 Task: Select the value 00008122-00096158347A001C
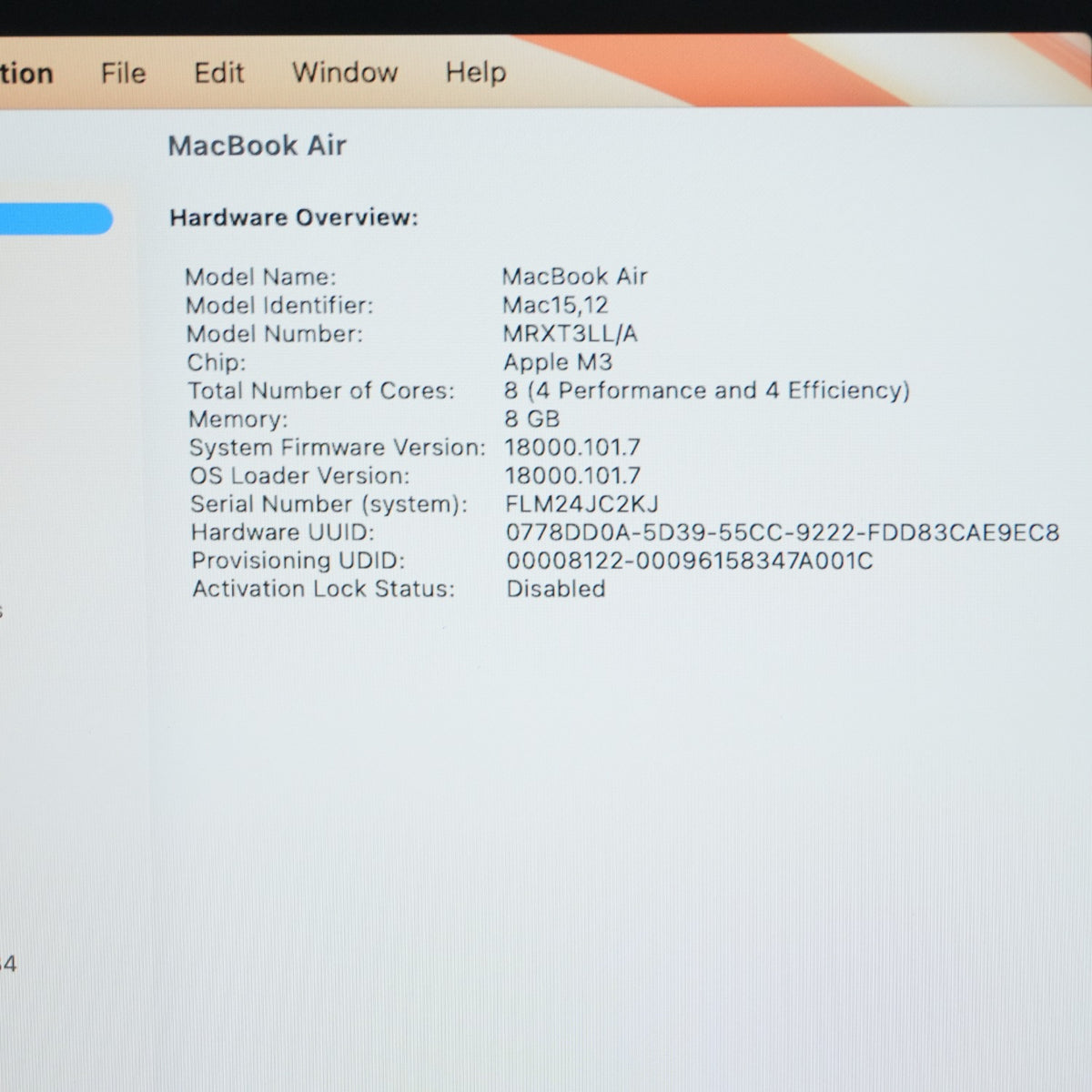click(x=690, y=561)
